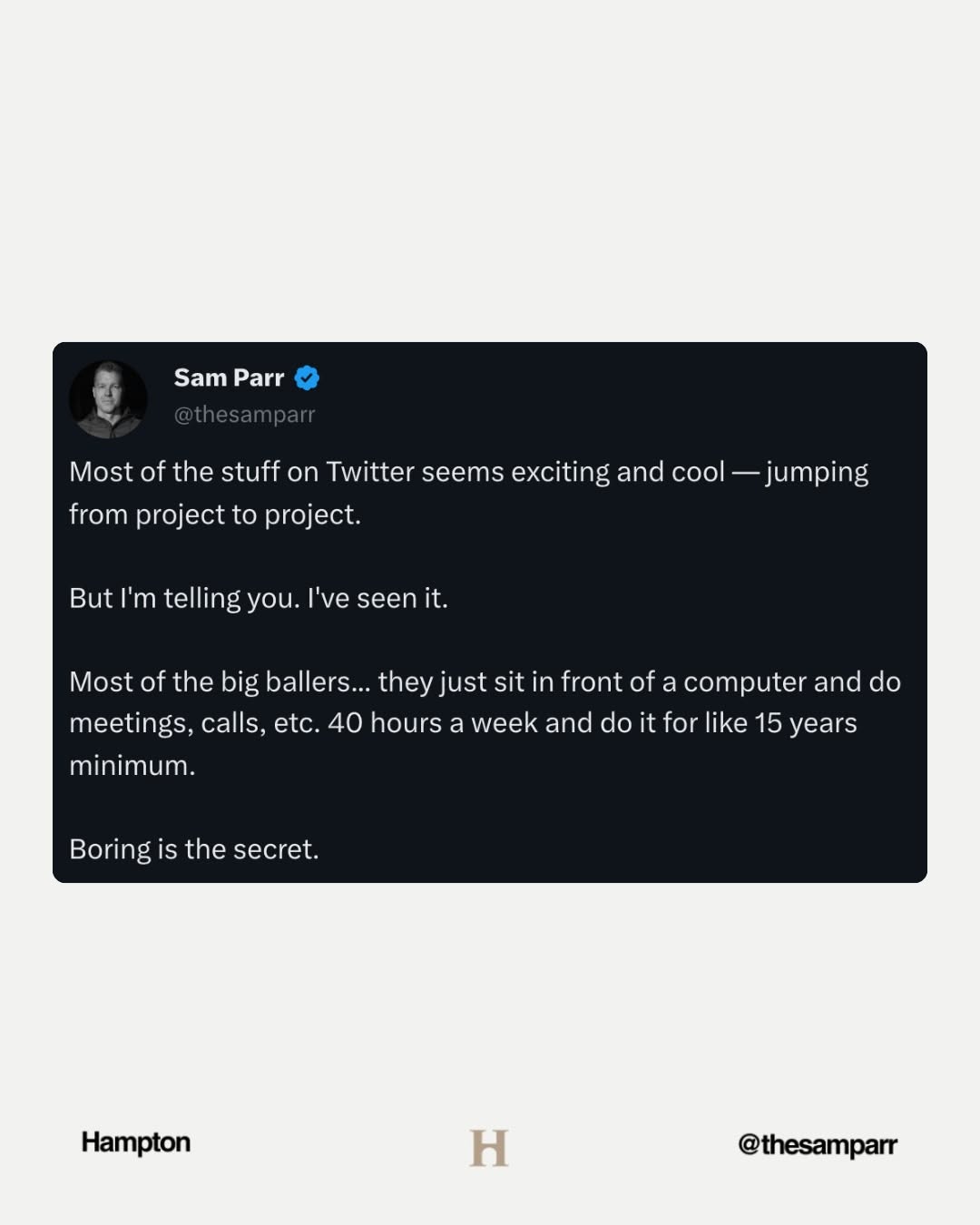Open Sam Parr's profile photo
980x1225 pixels.
(108, 399)
